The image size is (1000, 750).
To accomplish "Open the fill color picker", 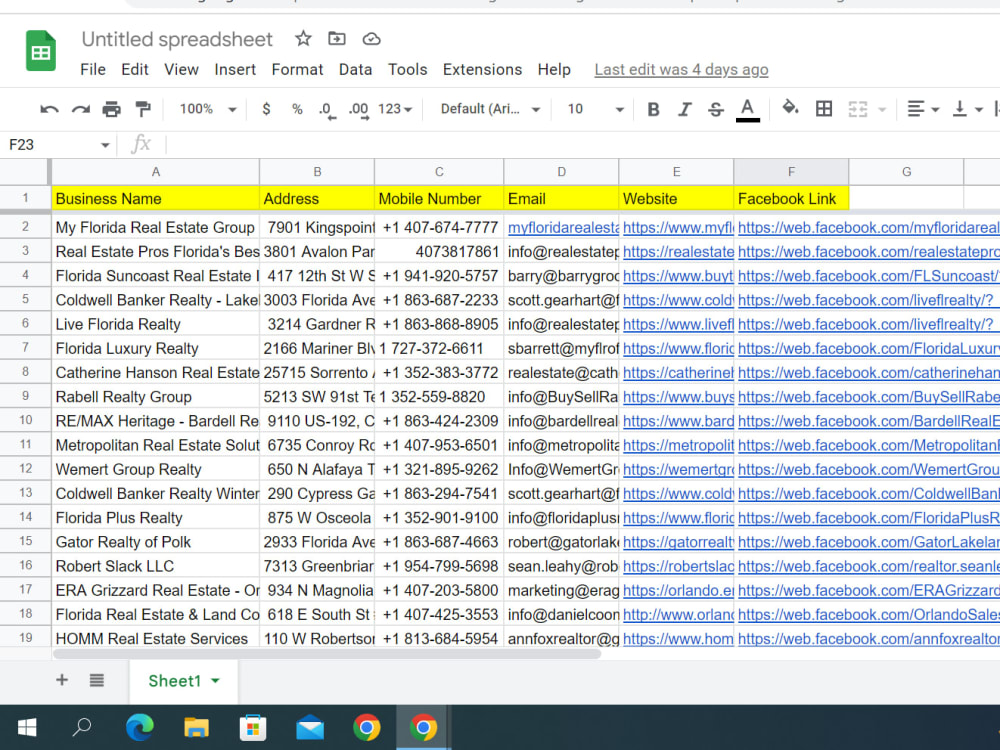I will 790,108.
